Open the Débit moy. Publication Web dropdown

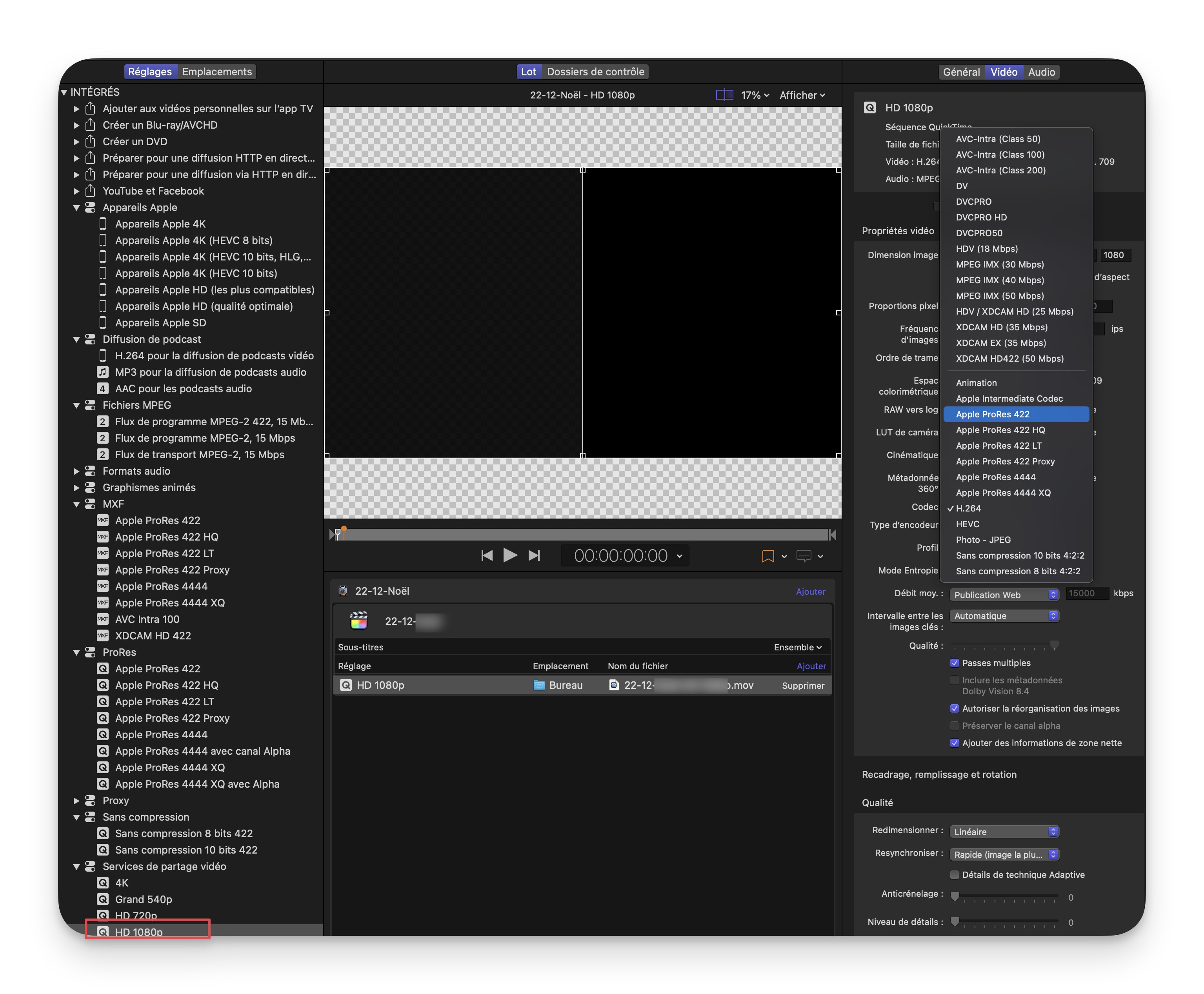point(1004,595)
